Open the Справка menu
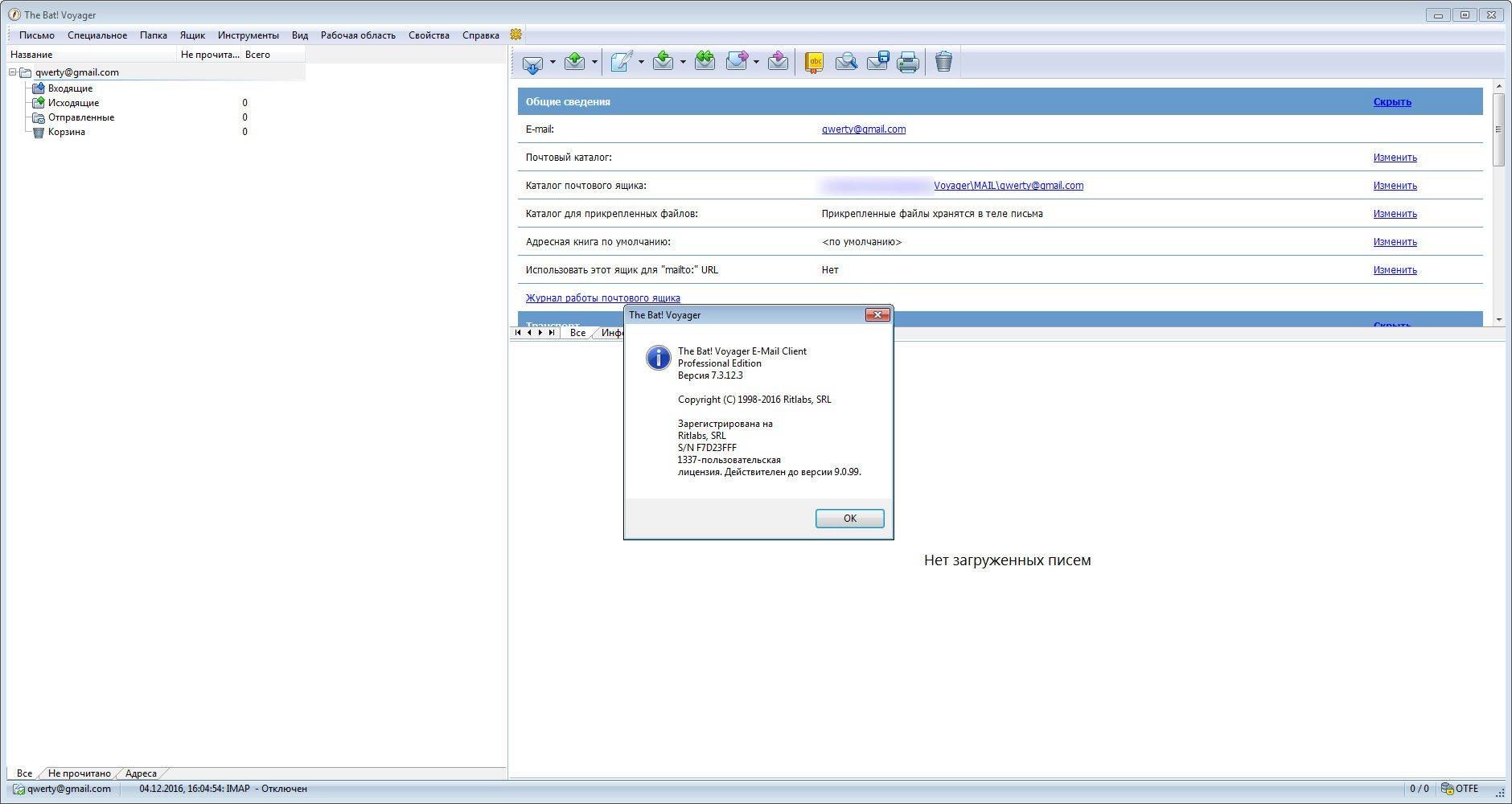The image size is (1512, 804). (x=481, y=35)
